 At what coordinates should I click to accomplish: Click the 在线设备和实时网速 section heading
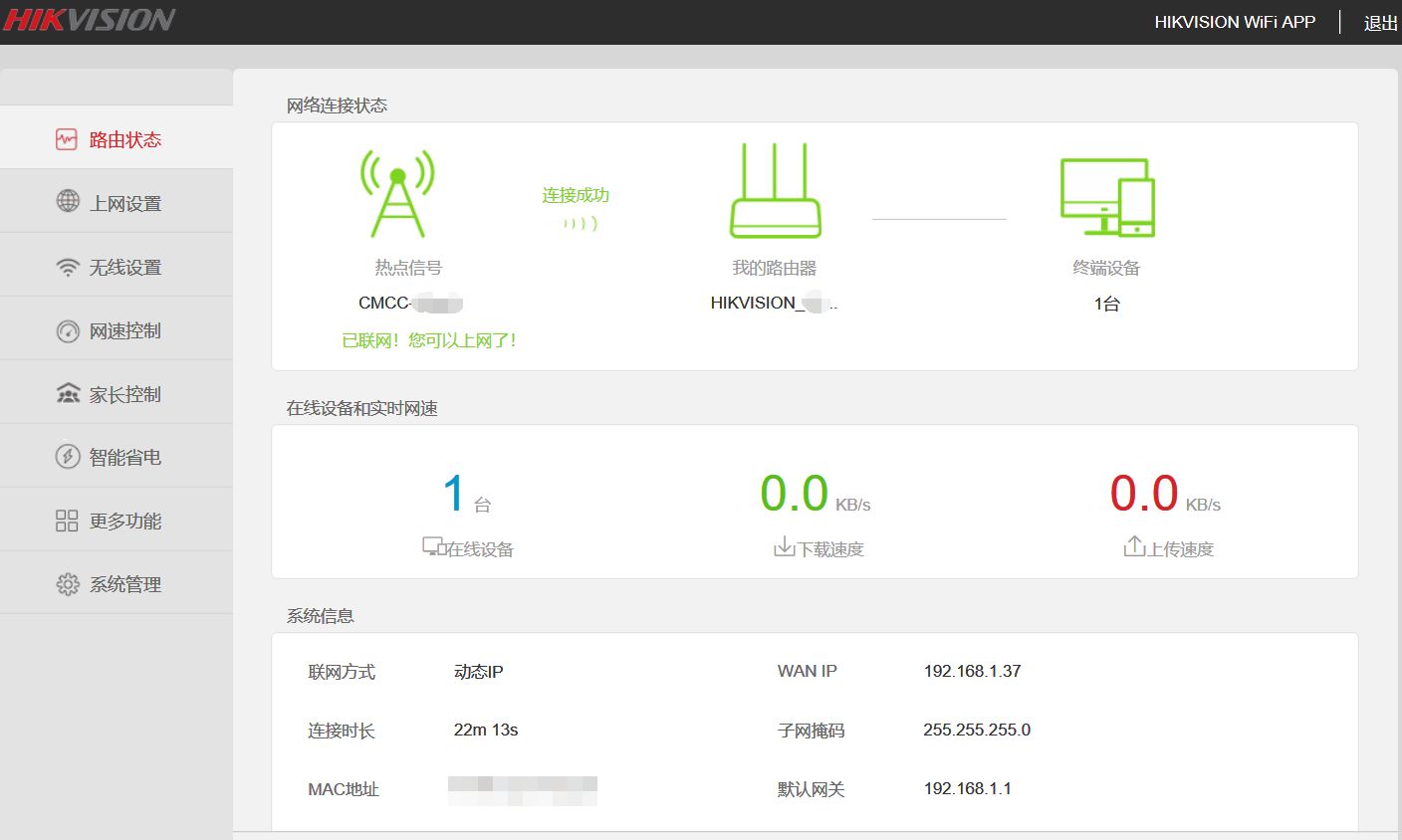click(362, 408)
